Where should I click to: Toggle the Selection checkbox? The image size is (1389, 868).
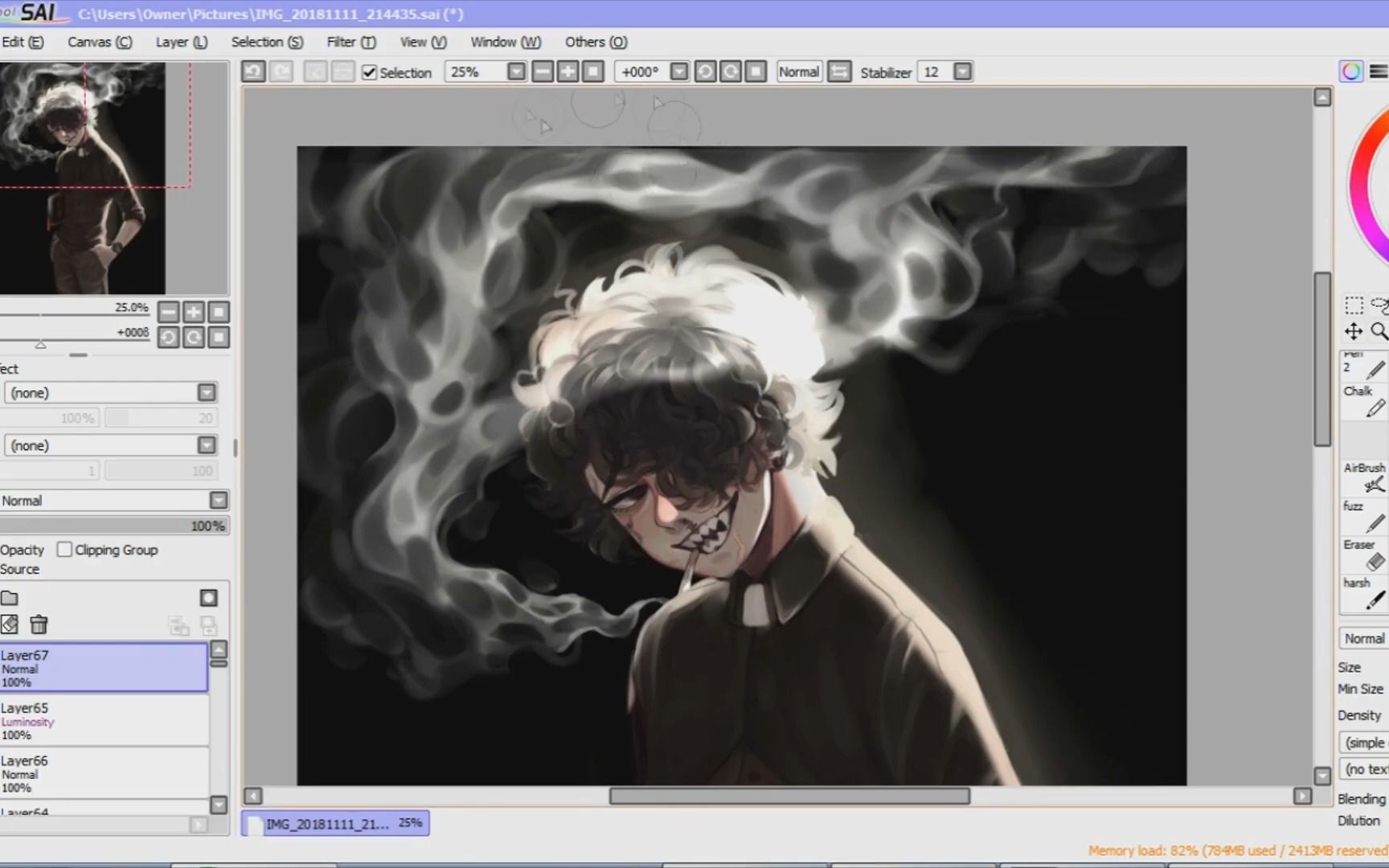(x=369, y=72)
